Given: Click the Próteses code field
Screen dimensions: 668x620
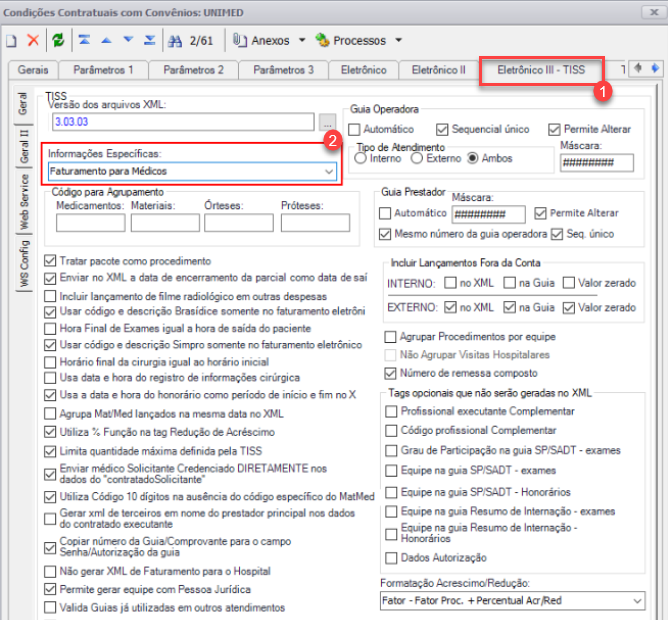Looking at the screenshot, I should click(315, 223).
